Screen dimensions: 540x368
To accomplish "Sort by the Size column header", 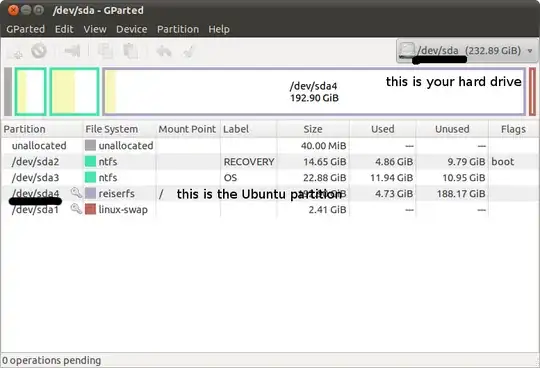I will 313,129.
